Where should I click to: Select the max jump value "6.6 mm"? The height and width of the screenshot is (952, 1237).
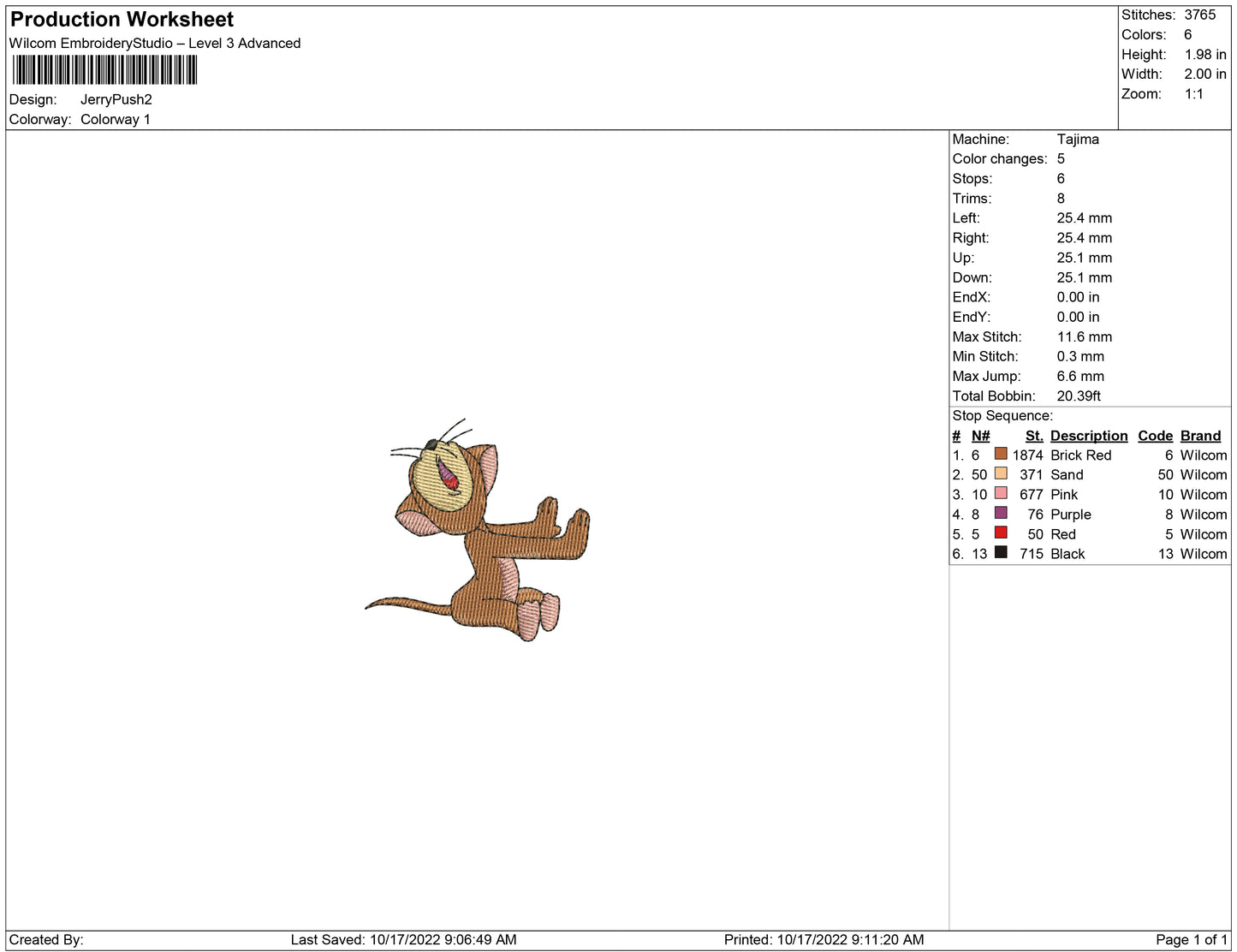(x=1080, y=376)
